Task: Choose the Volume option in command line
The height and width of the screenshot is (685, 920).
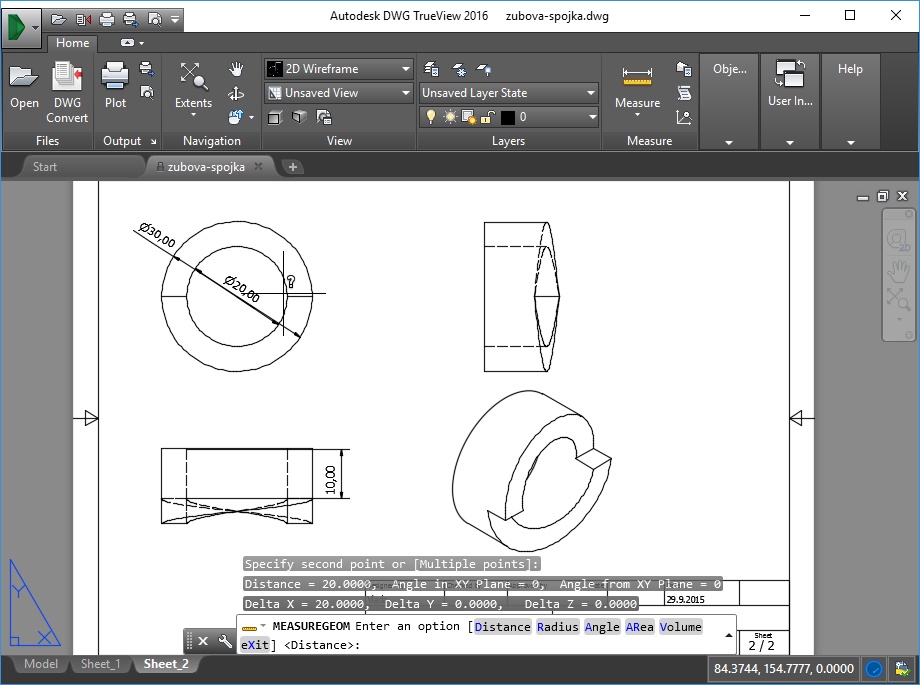Action: 680,627
